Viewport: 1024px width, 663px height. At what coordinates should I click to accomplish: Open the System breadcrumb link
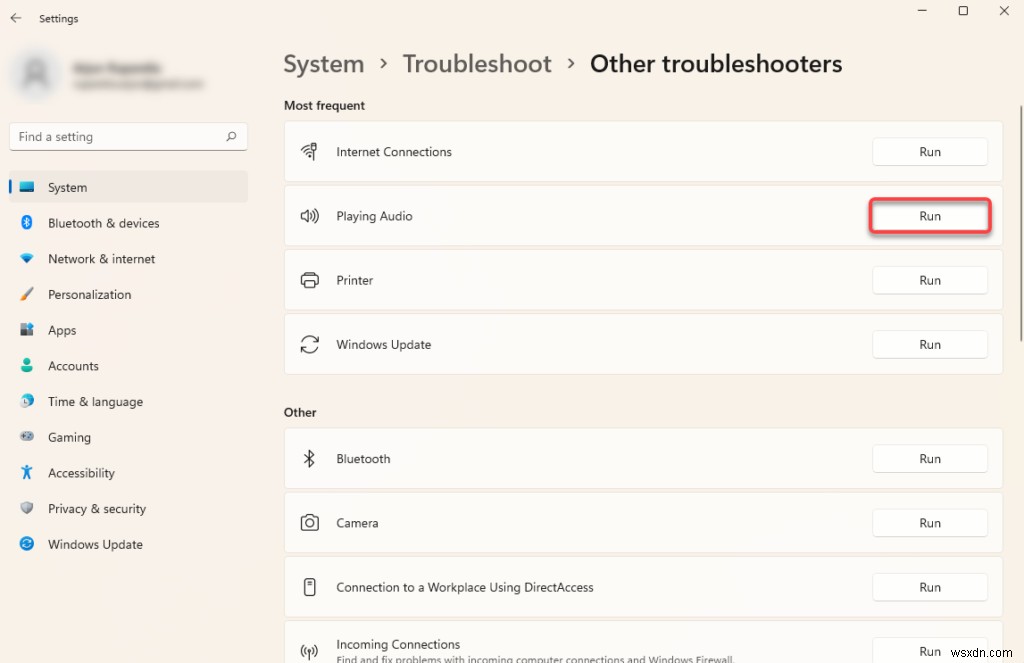(323, 63)
